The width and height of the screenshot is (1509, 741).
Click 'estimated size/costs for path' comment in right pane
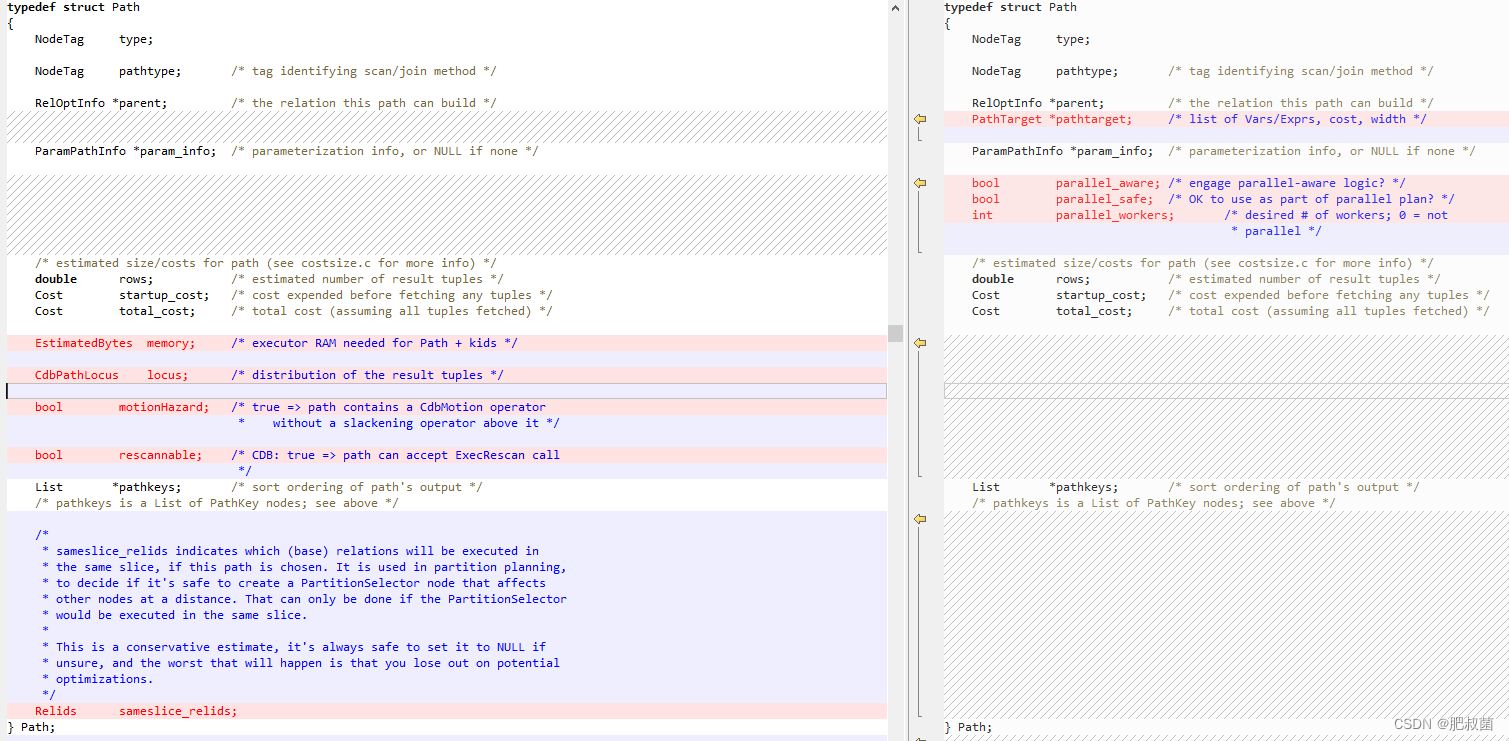tap(1202, 263)
